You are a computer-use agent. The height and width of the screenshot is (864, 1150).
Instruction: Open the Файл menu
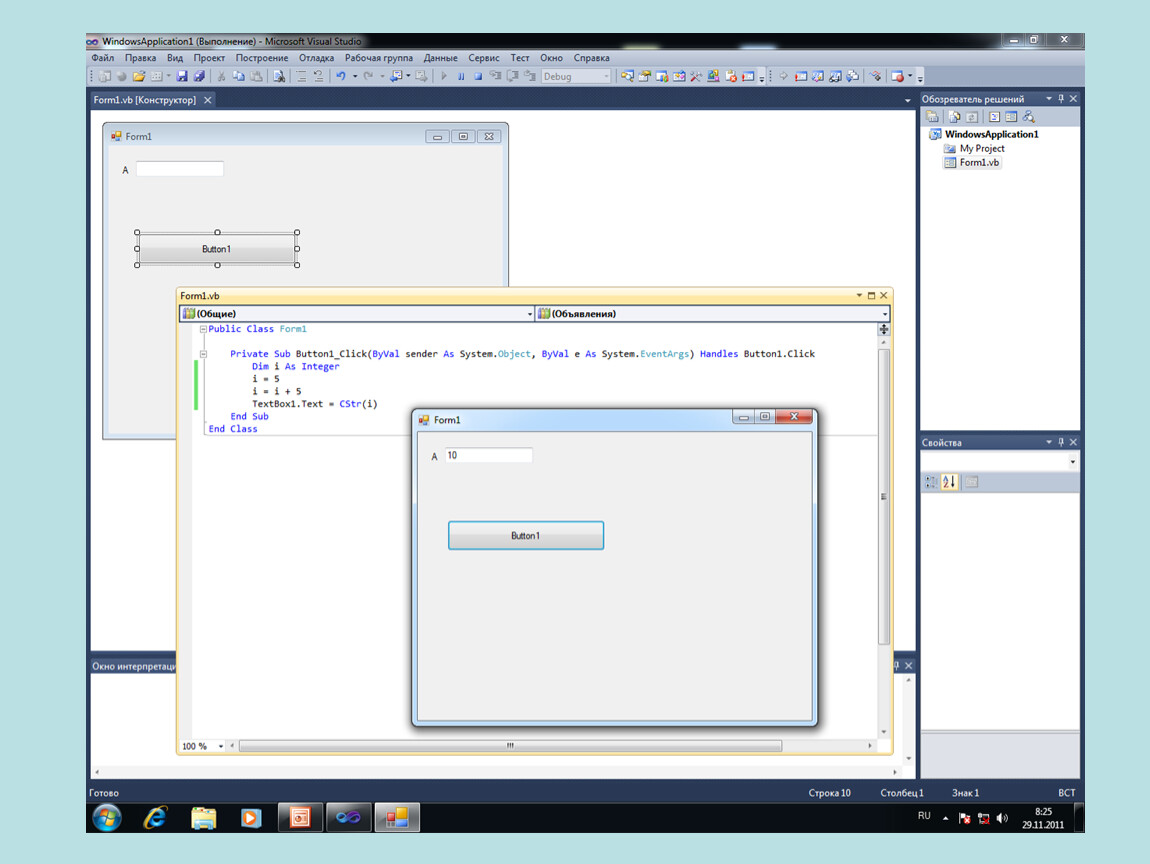tap(103, 58)
